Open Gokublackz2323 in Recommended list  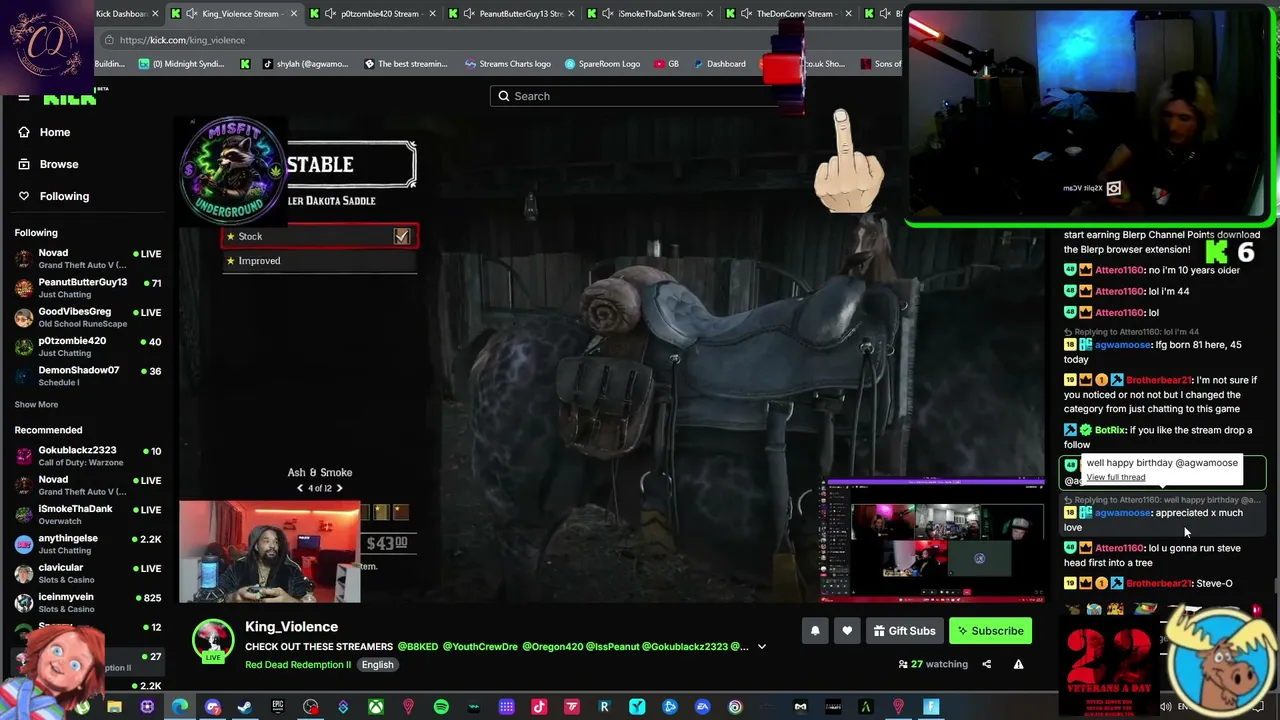pyautogui.click(x=88, y=456)
